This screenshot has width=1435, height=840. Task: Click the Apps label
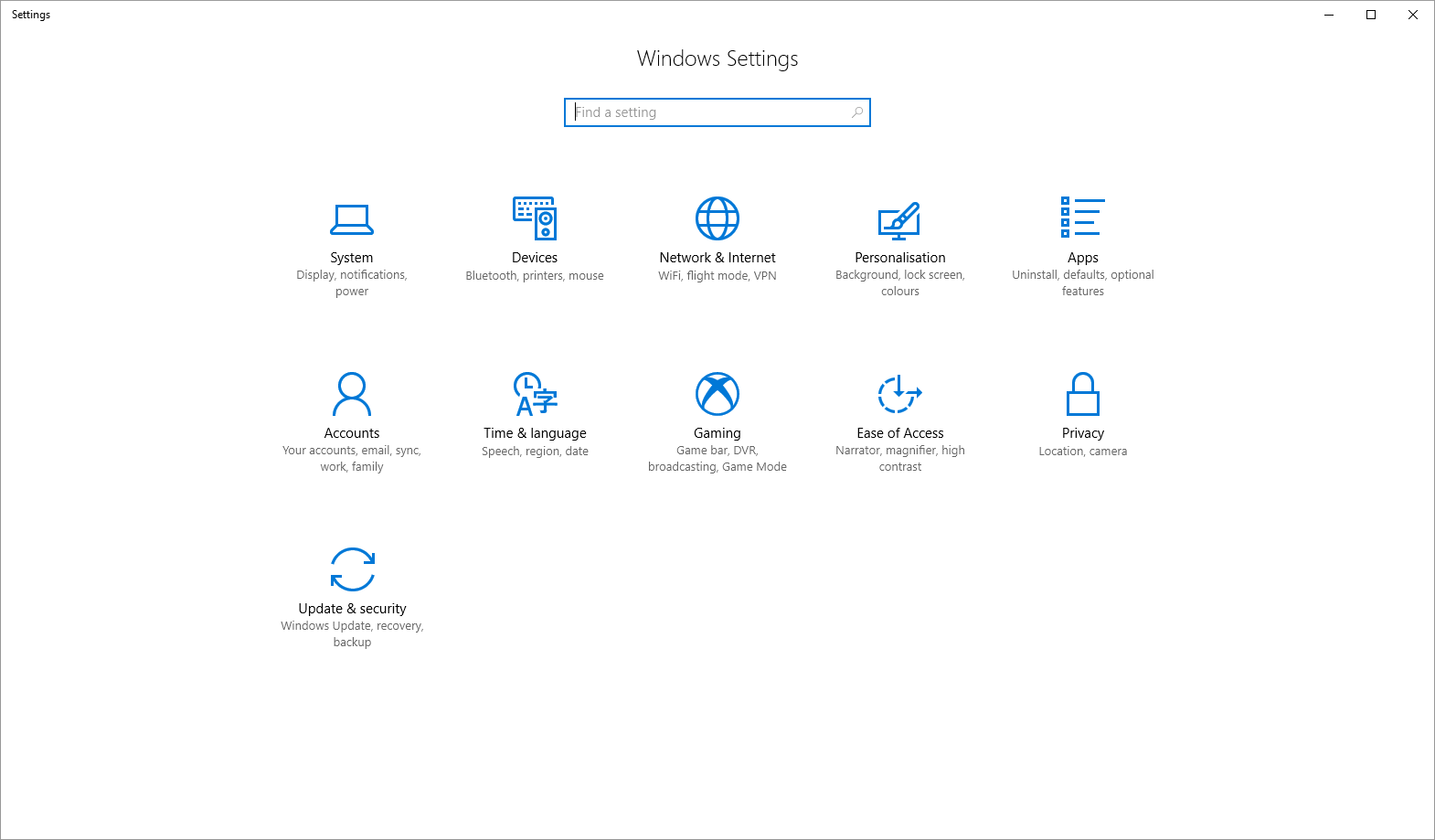[1083, 258]
